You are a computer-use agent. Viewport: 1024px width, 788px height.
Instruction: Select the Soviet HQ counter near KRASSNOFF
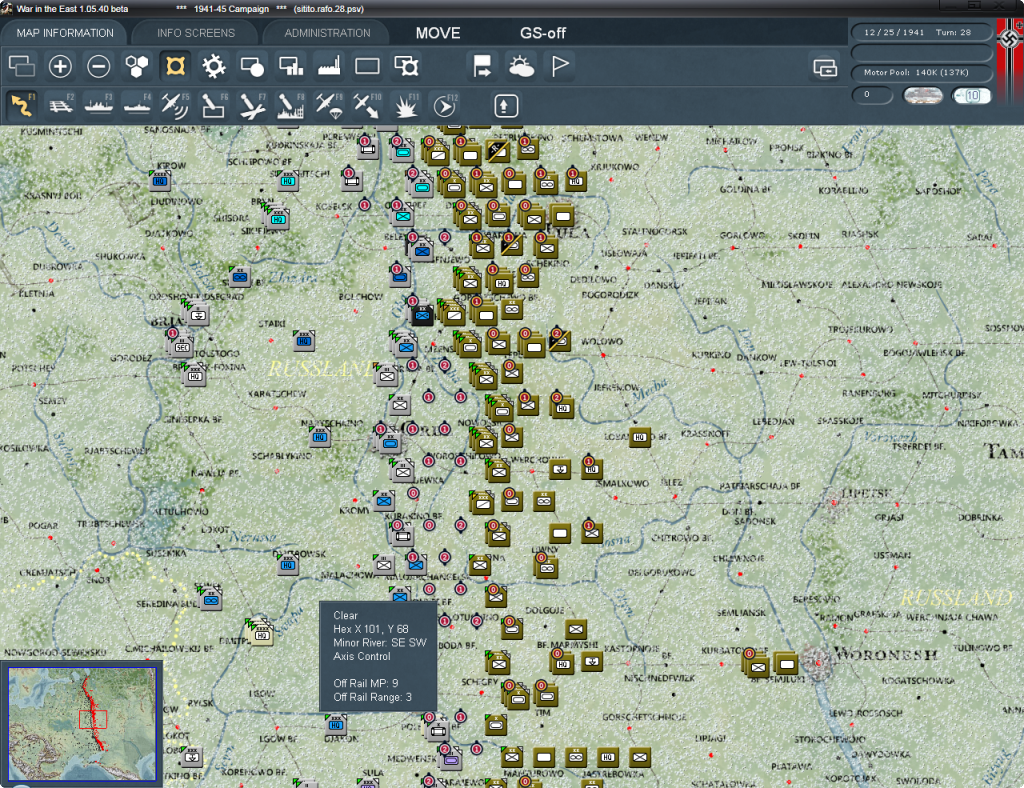click(640, 437)
